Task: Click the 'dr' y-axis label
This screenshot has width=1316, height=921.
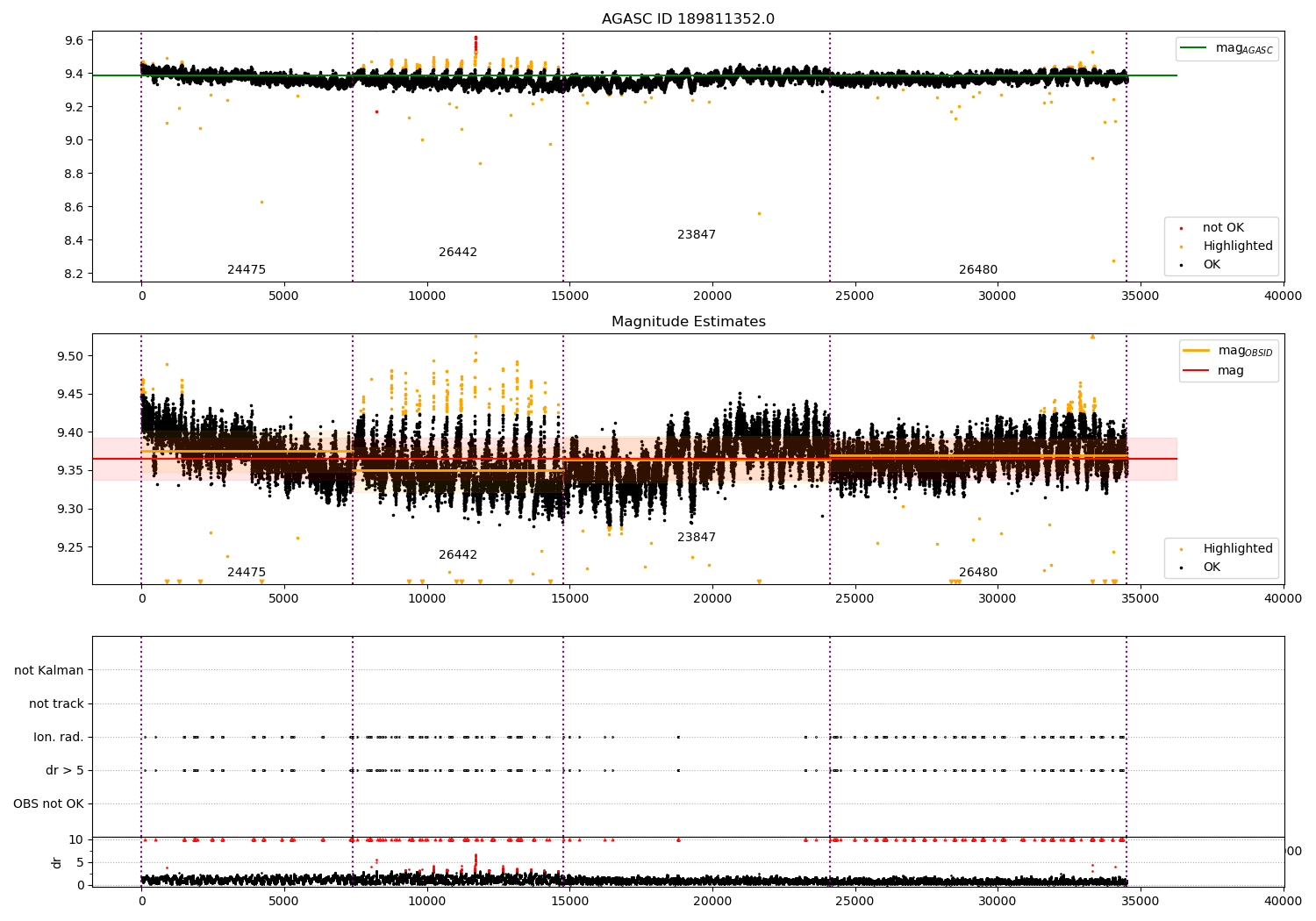Action: pyautogui.click(x=57, y=862)
